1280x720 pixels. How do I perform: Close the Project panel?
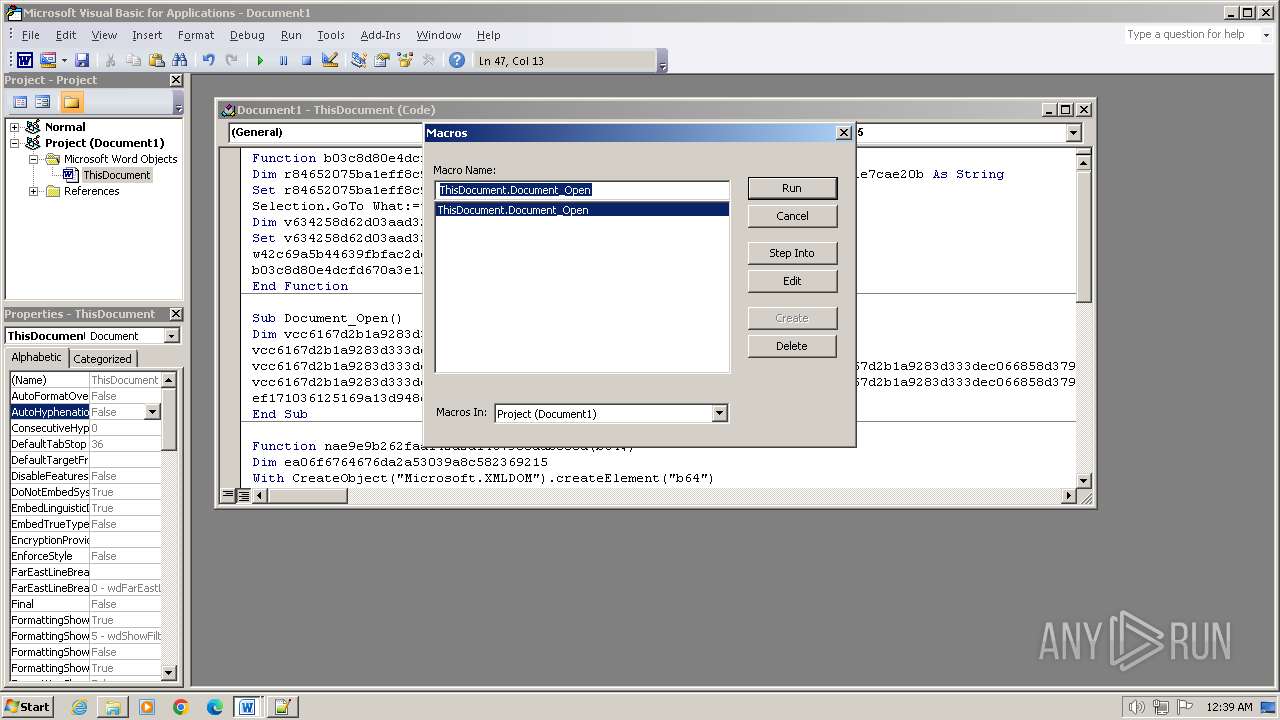click(x=176, y=80)
